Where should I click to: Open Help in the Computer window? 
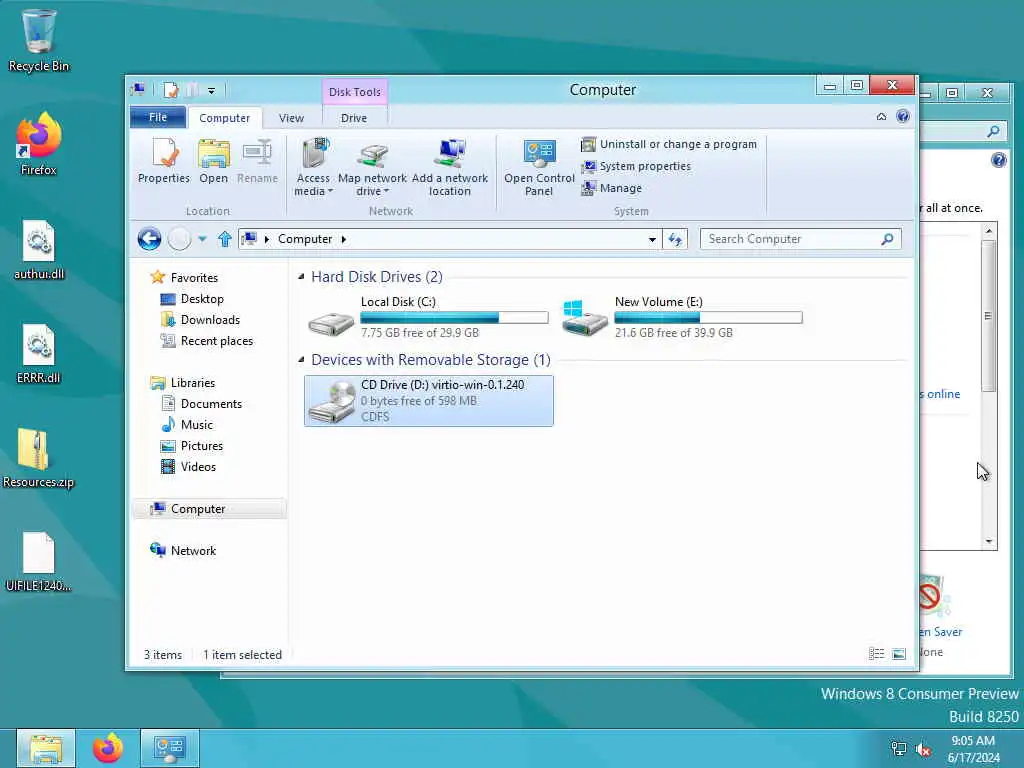pyautogui.click(x=903, y=116)
